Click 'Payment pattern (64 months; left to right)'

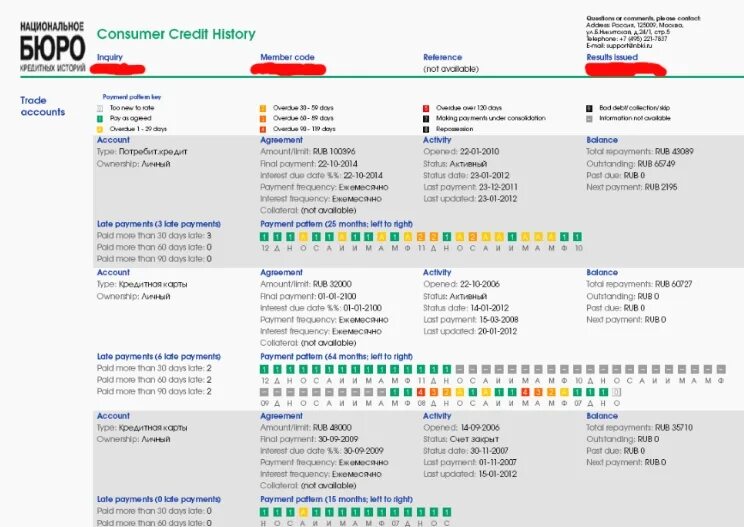(x=336, y=356)
